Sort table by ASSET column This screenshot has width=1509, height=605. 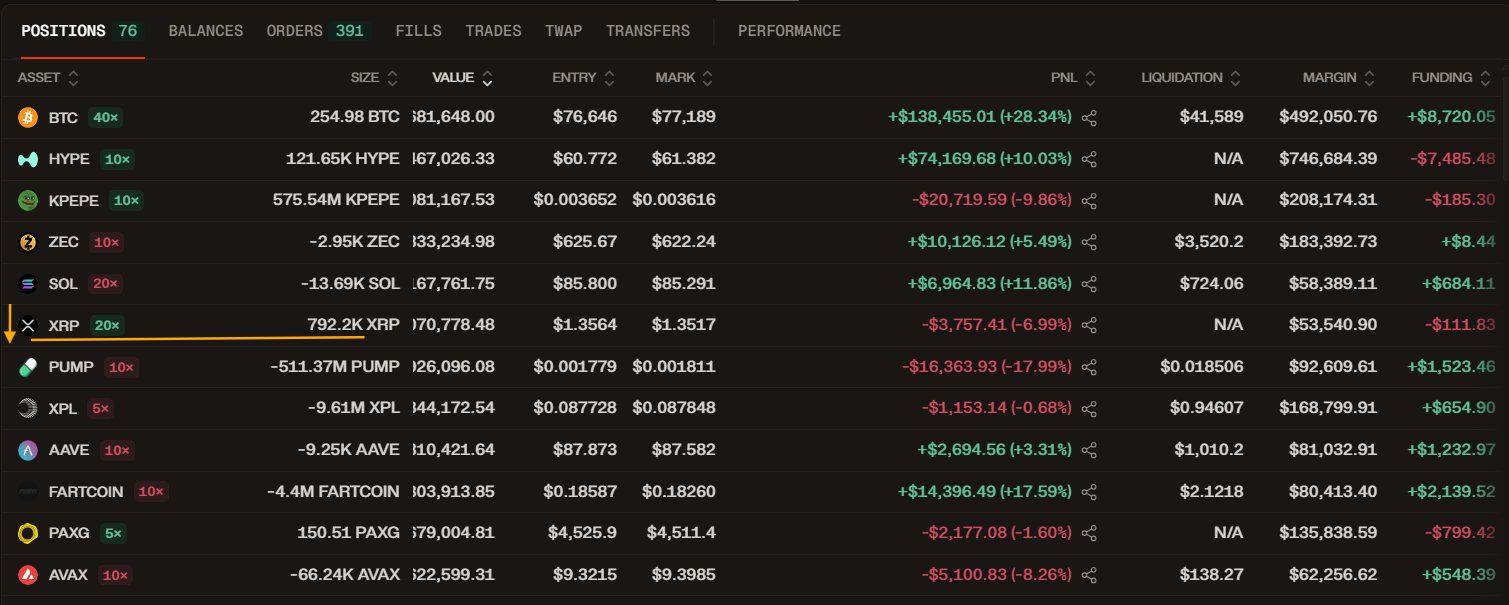[48, 78]
